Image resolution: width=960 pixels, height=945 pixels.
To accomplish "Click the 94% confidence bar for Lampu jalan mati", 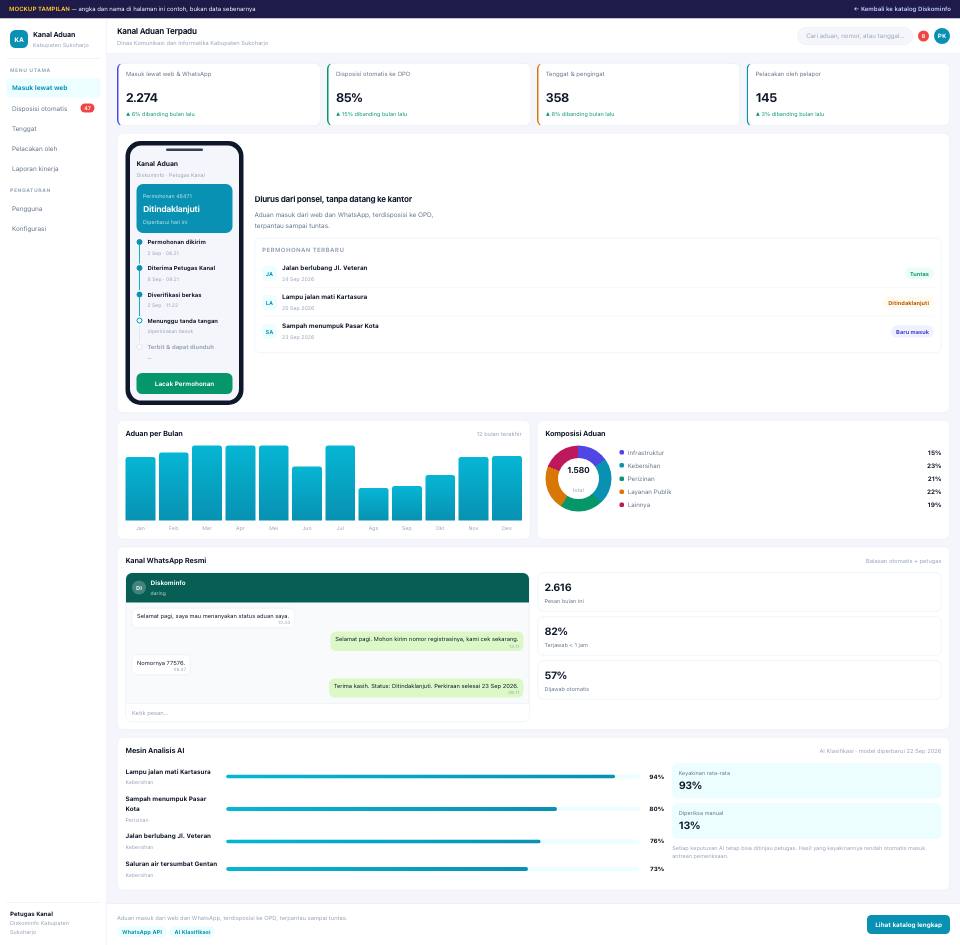I will (433, 777).
